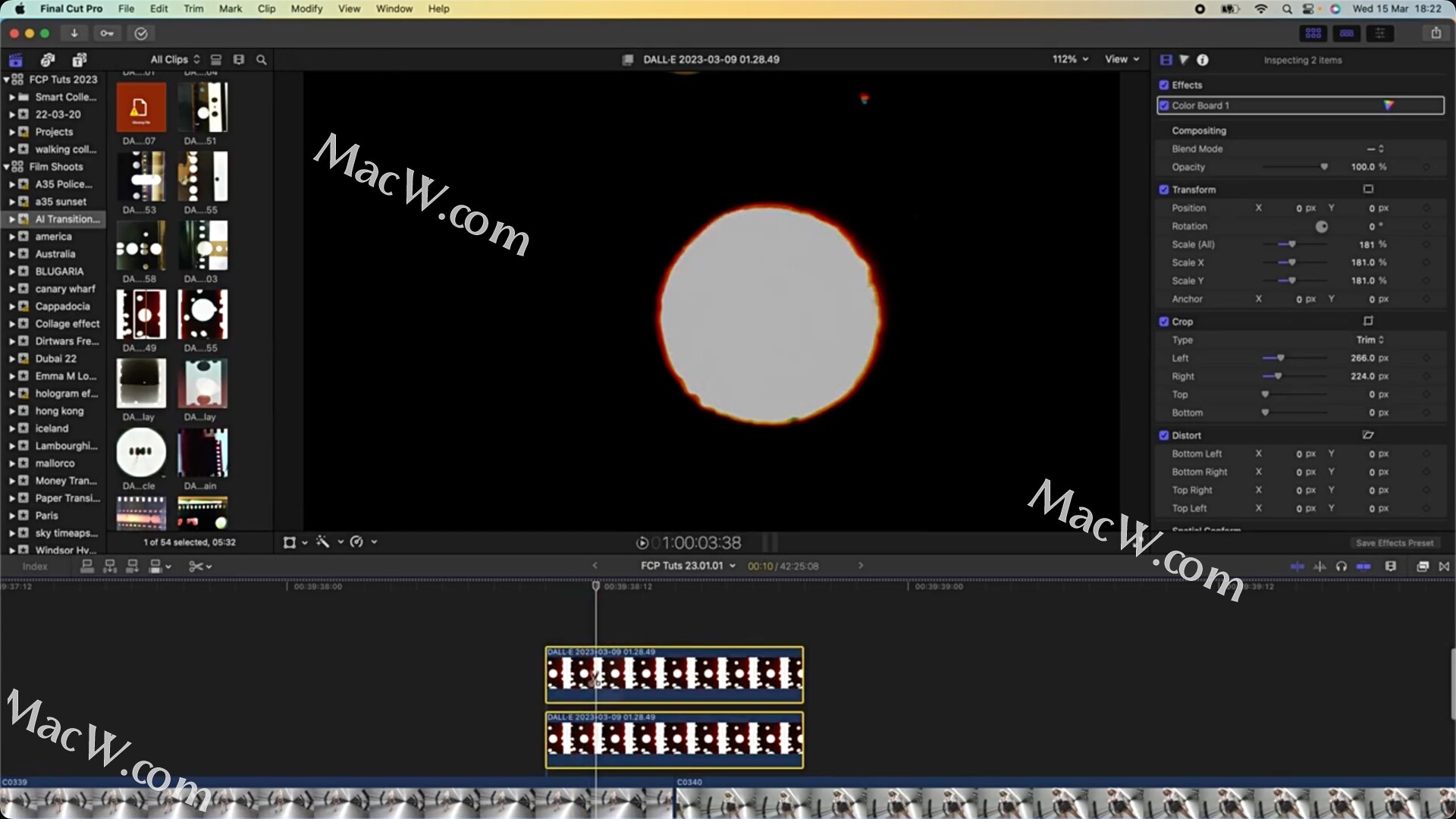Screen dimensions: 1456x819
Task: Toggle the Distort checkbox
Action: [x=1164, y=435]
